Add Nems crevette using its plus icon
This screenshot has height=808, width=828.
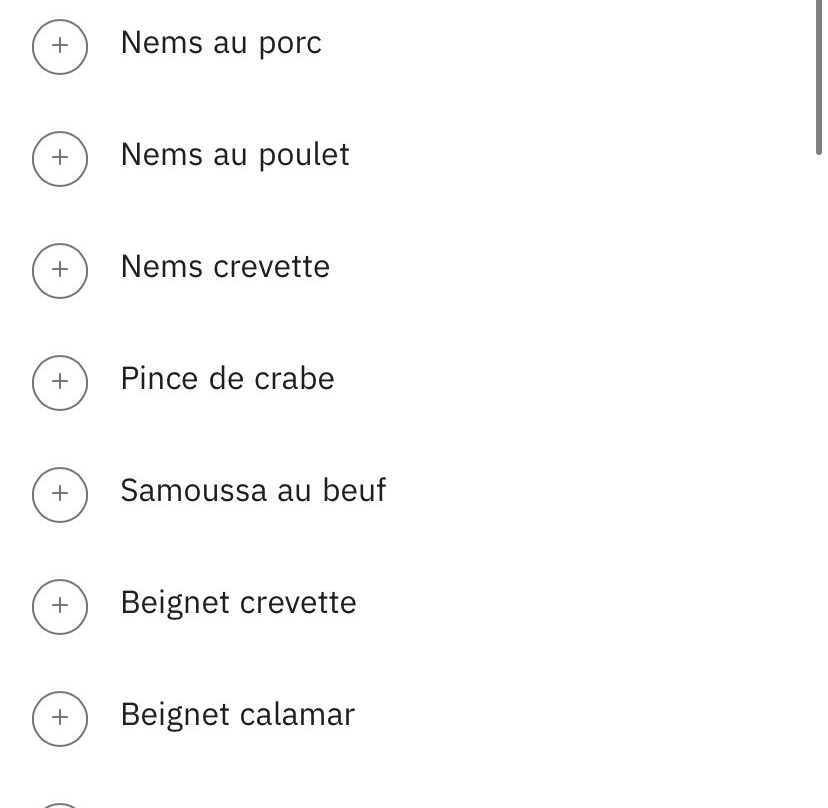[x=60, y=270]
